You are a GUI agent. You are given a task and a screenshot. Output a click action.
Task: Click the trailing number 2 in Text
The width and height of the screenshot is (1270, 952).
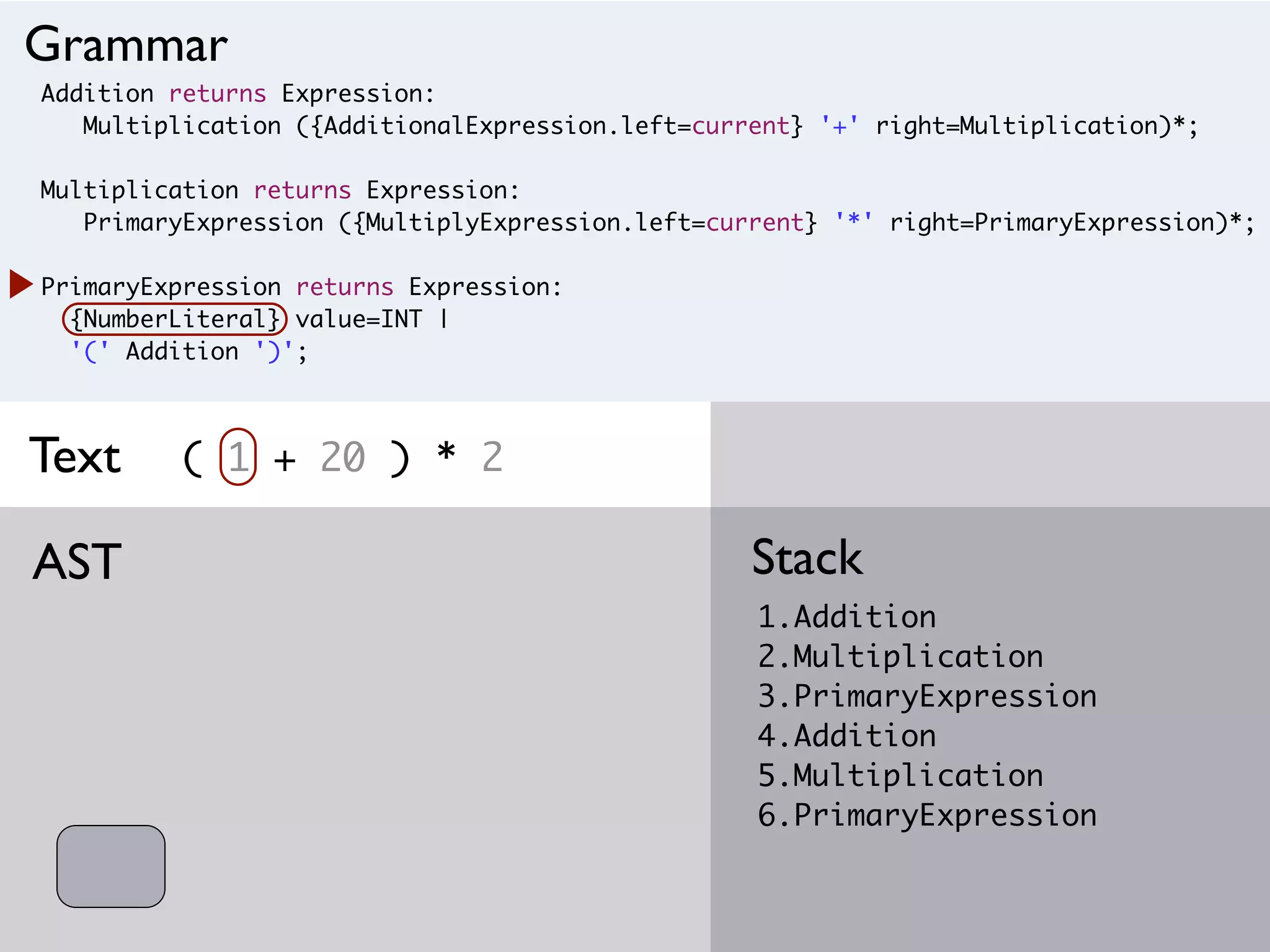tap(492, 457)
